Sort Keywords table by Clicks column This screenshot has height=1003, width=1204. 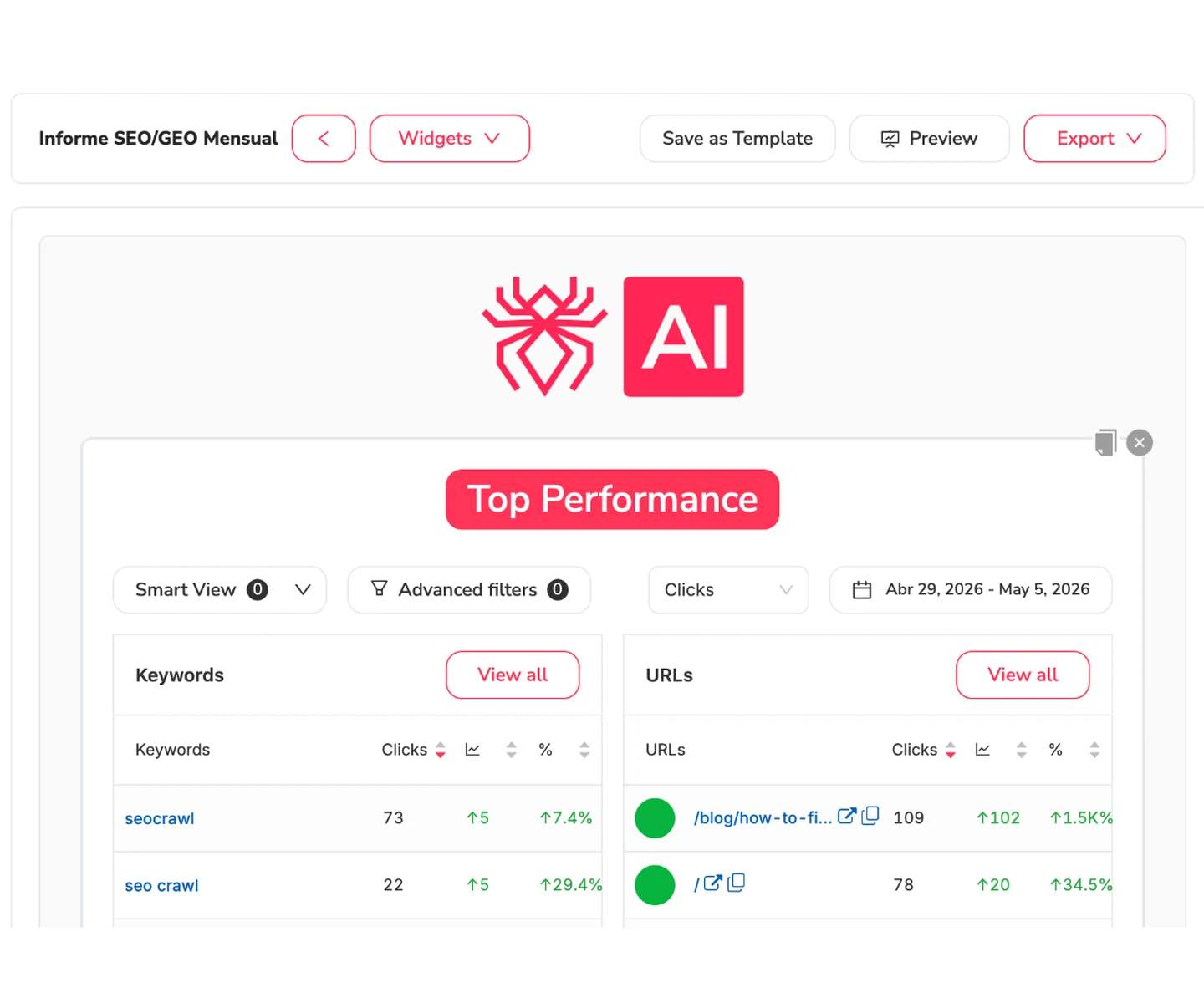pos(440,750)
